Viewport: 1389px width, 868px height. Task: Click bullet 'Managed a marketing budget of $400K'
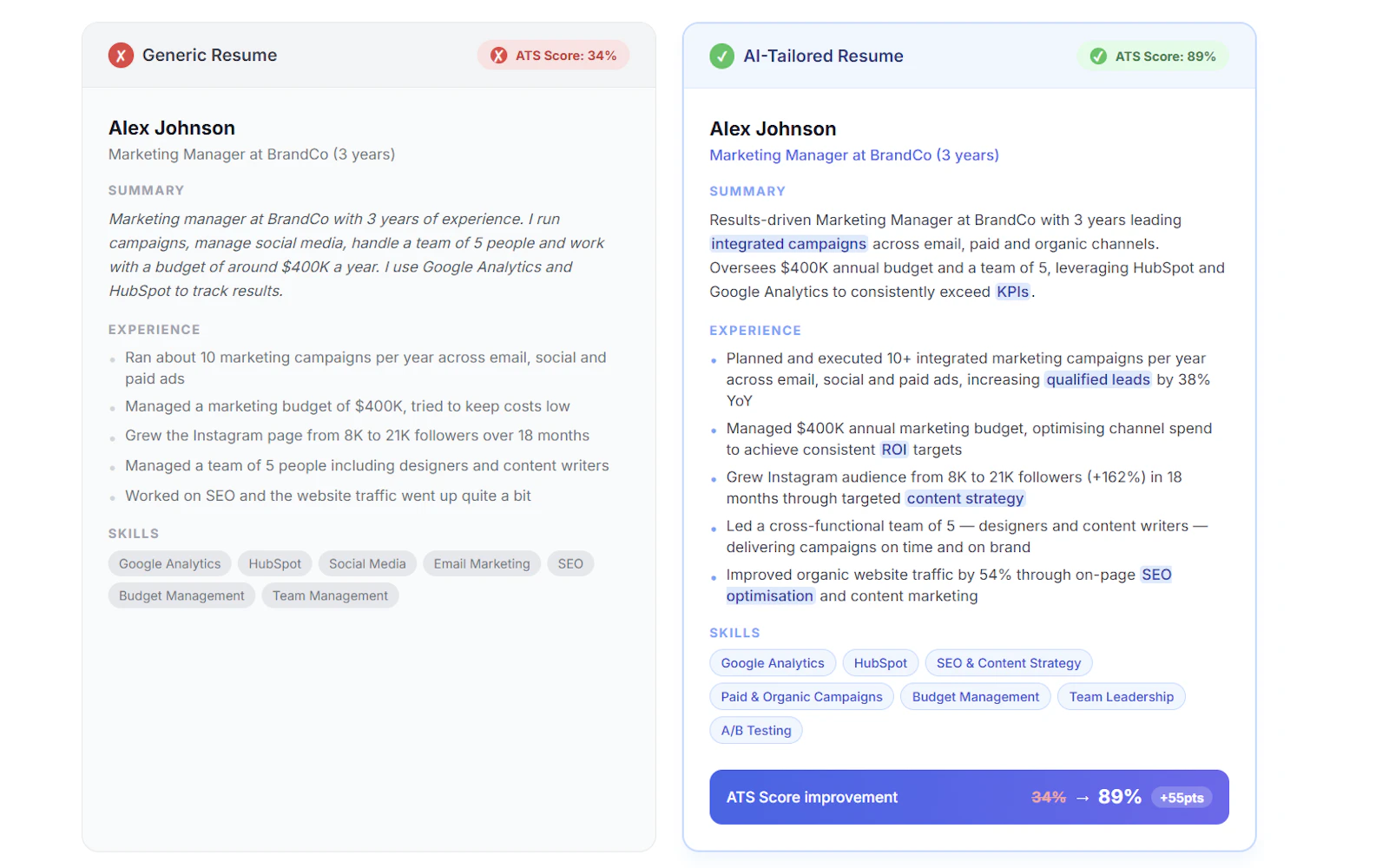[x=347, y=407]
